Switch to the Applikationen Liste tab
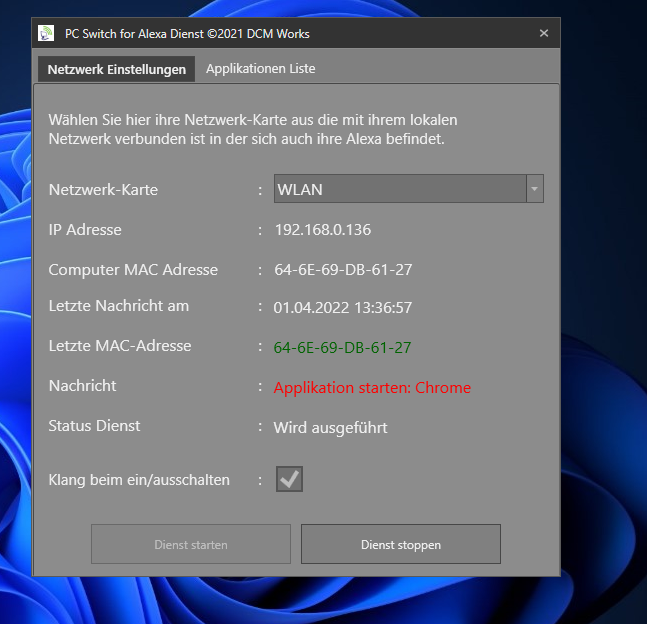The image size is (647, 624). (260, 69)
